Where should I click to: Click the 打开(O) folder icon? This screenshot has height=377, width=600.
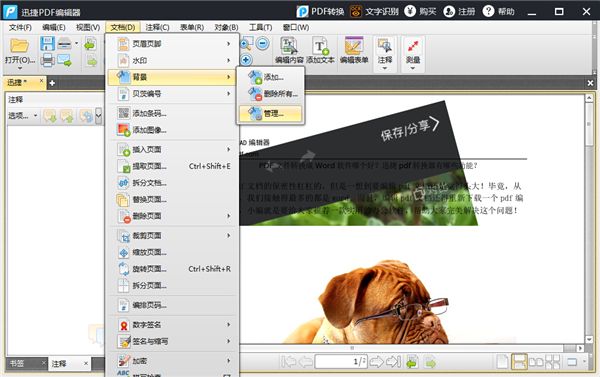pos(19,46)
